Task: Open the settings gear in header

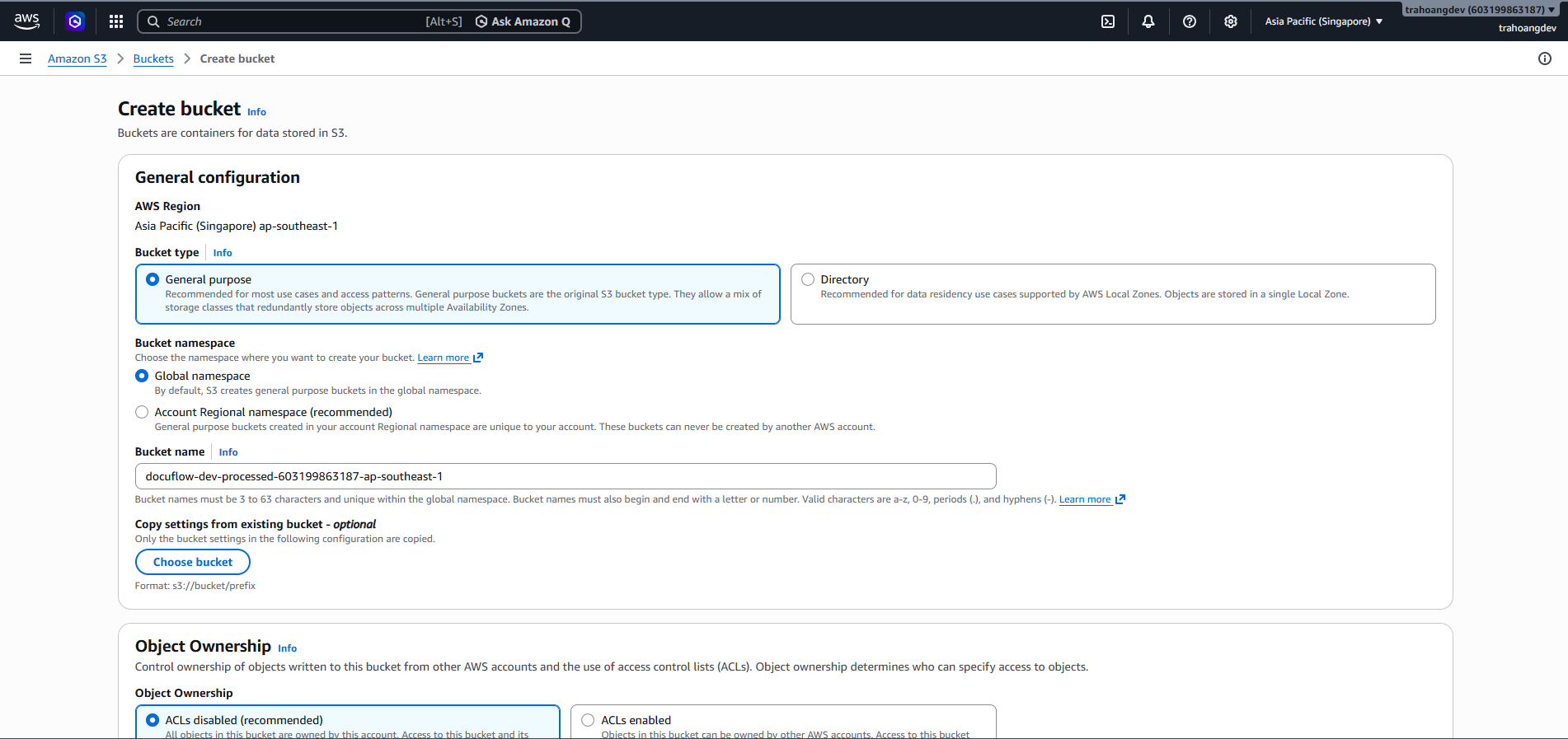Action: (x=1231, y=21)
